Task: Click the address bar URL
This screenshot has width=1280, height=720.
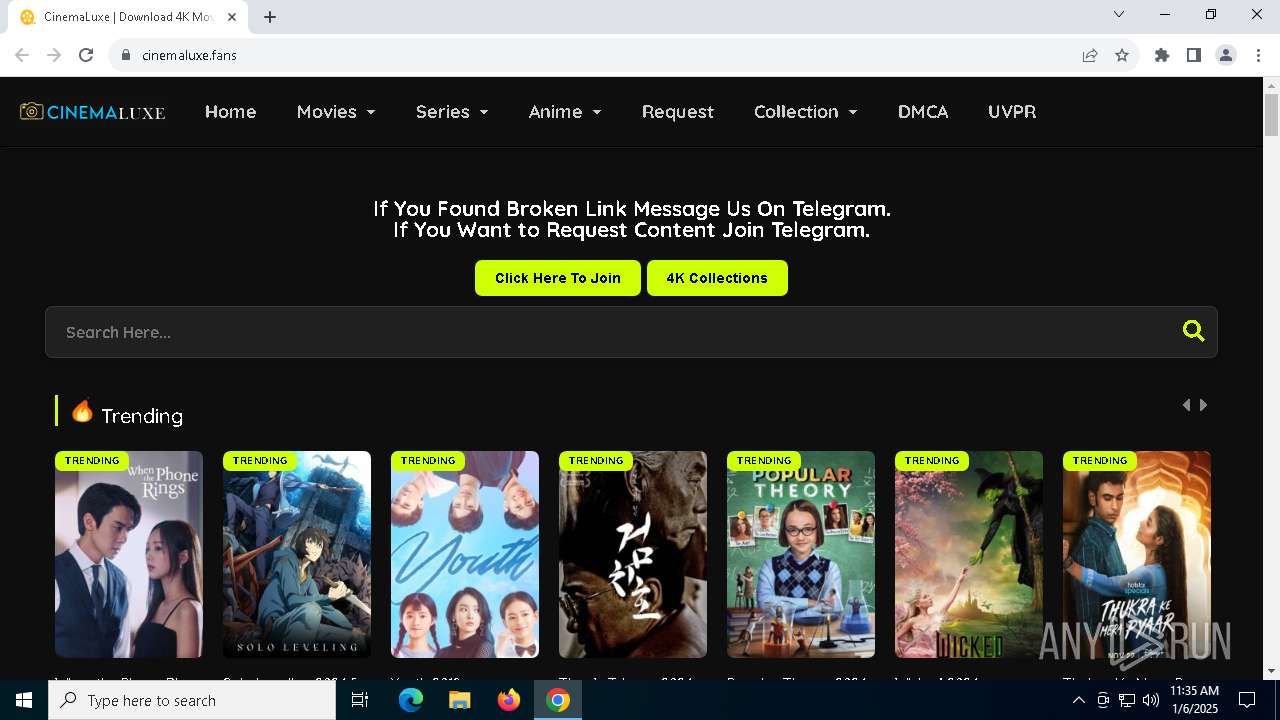Action: tap(189, 55)
